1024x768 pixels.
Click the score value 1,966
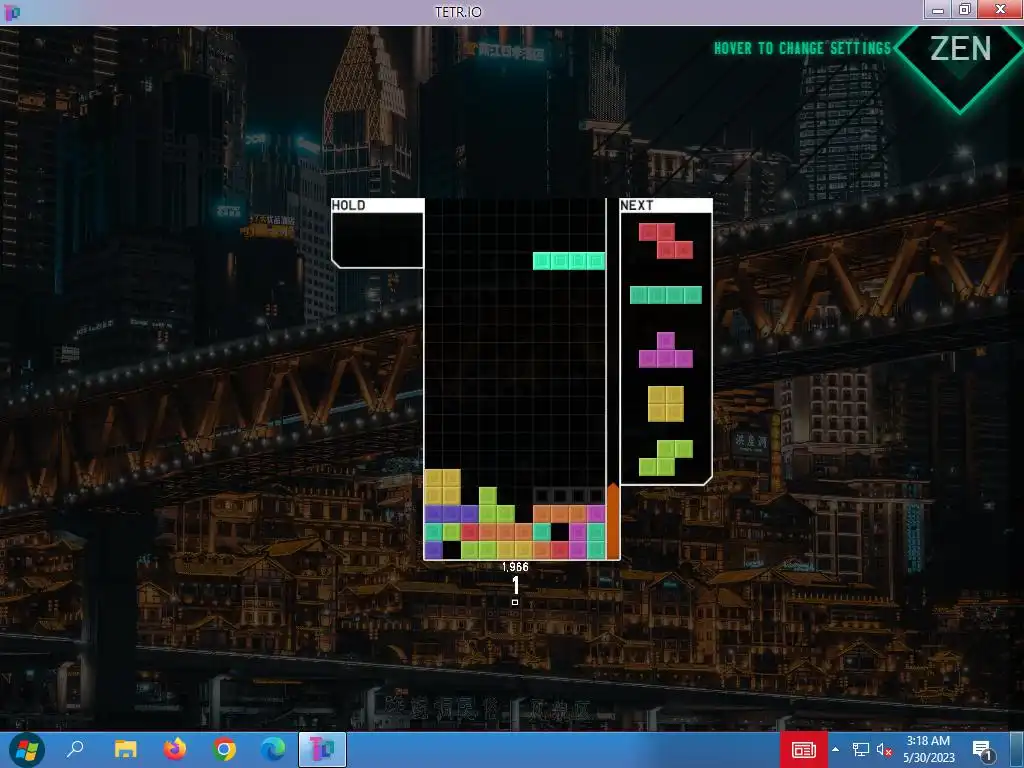[x=515, y=567]
